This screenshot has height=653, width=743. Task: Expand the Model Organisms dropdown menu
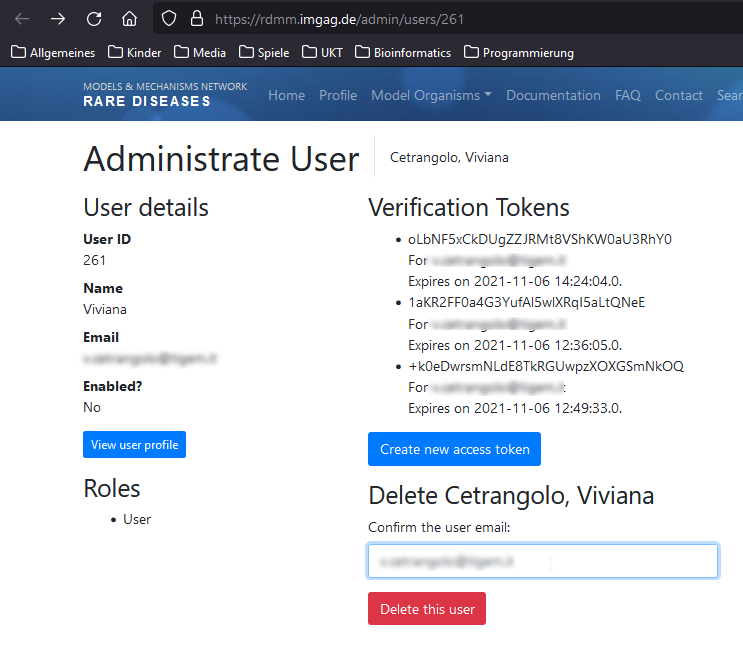tap(431, 95)
